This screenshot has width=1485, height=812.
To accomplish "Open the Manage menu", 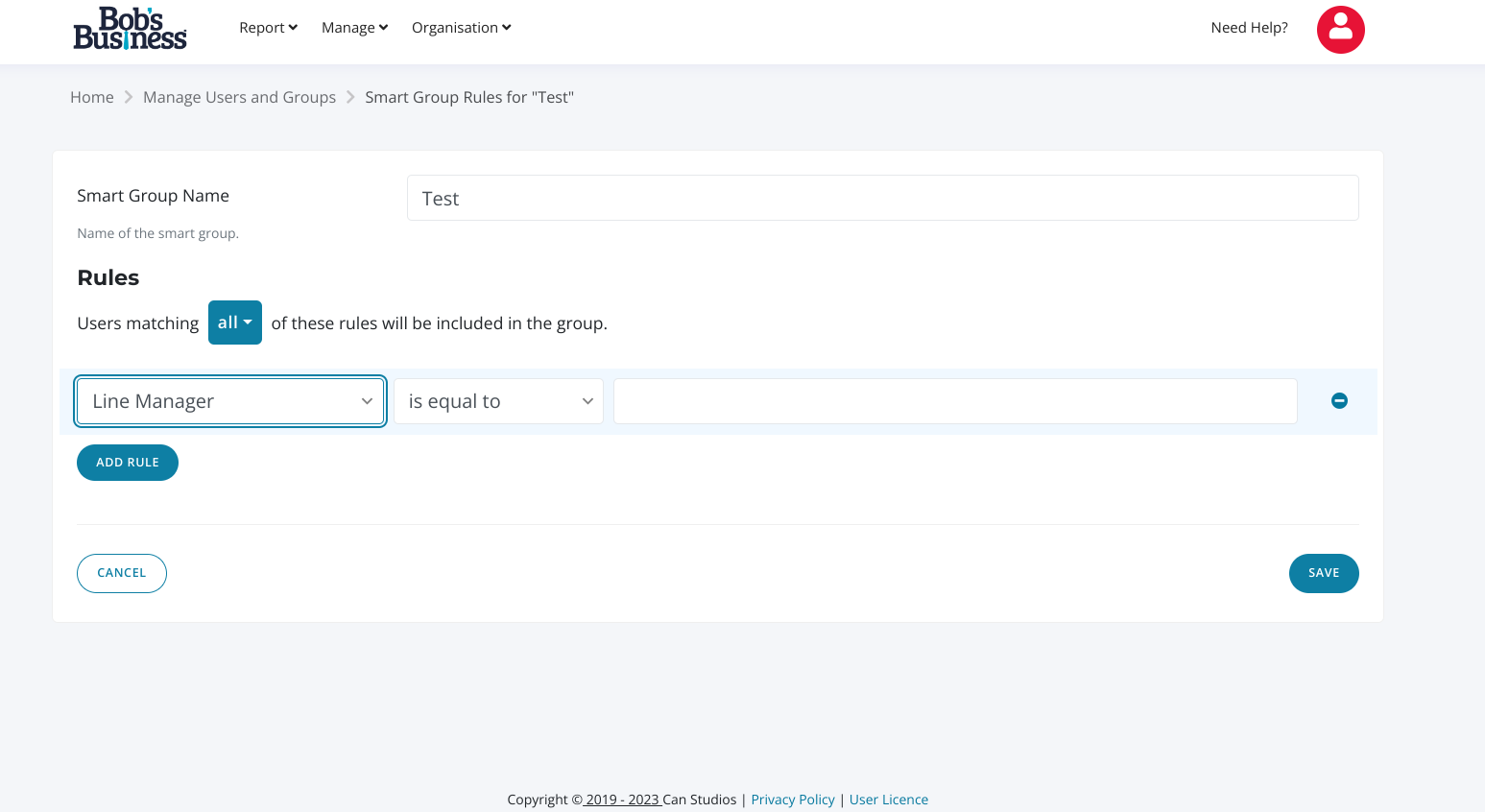I will tap(354, 28).
